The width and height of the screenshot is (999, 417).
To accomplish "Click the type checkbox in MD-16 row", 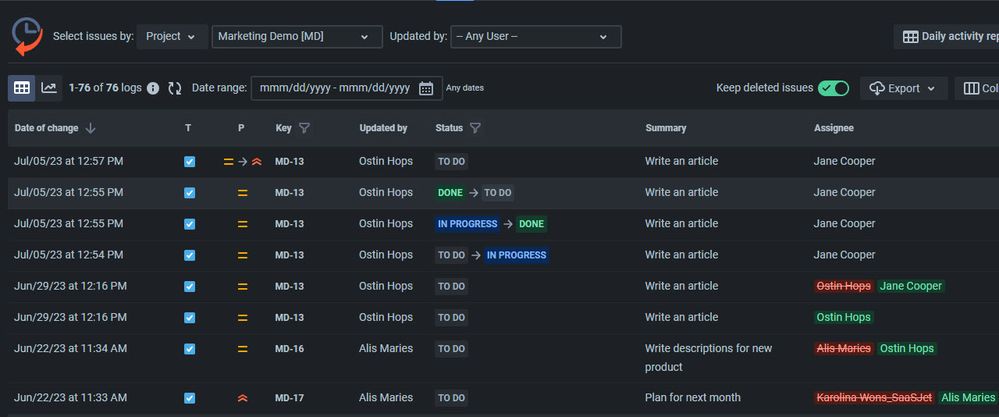I will point(189,349).
